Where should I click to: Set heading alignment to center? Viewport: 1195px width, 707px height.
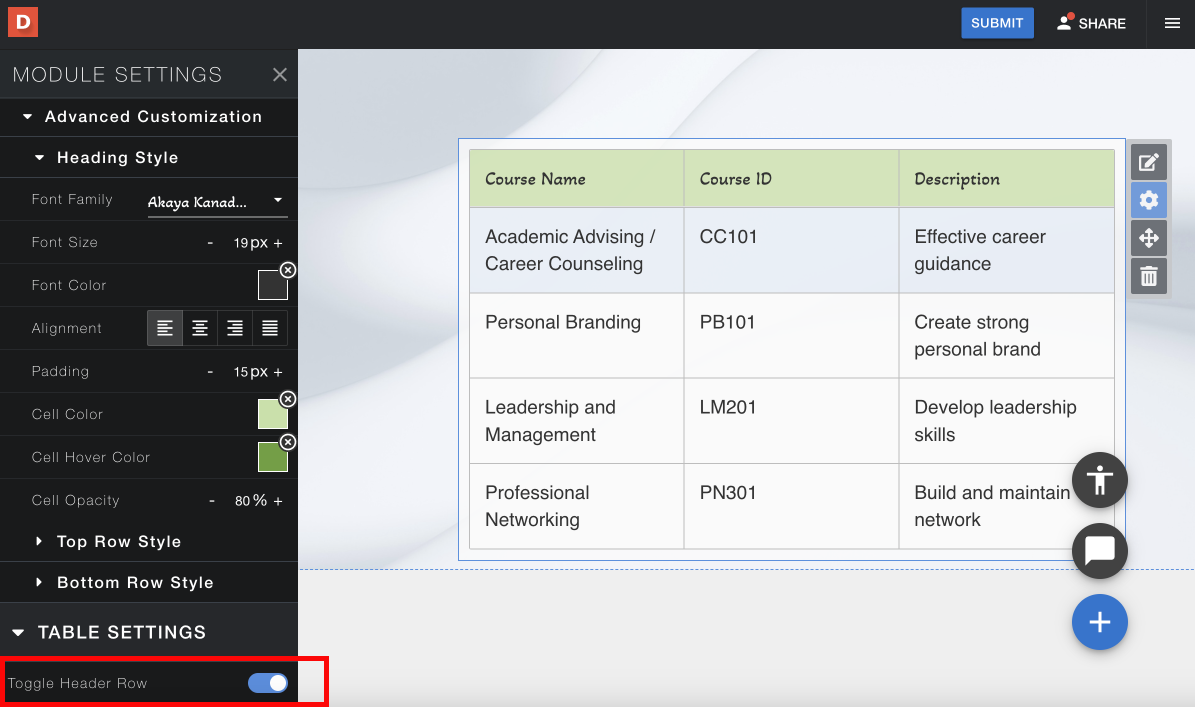200,328
